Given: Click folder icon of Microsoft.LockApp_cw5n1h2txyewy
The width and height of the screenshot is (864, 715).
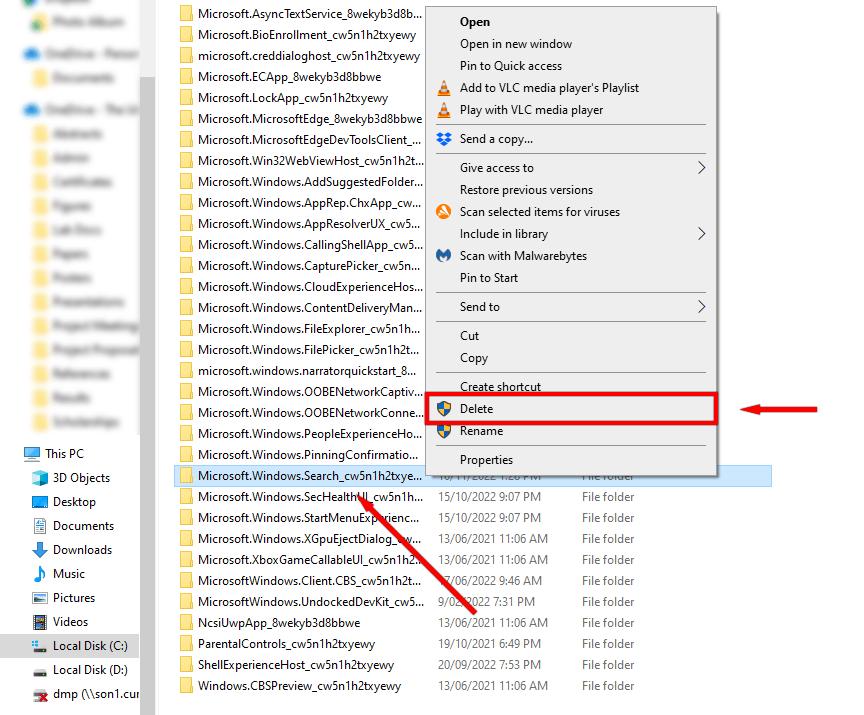Looking at the screenshot, I should 186,98.
